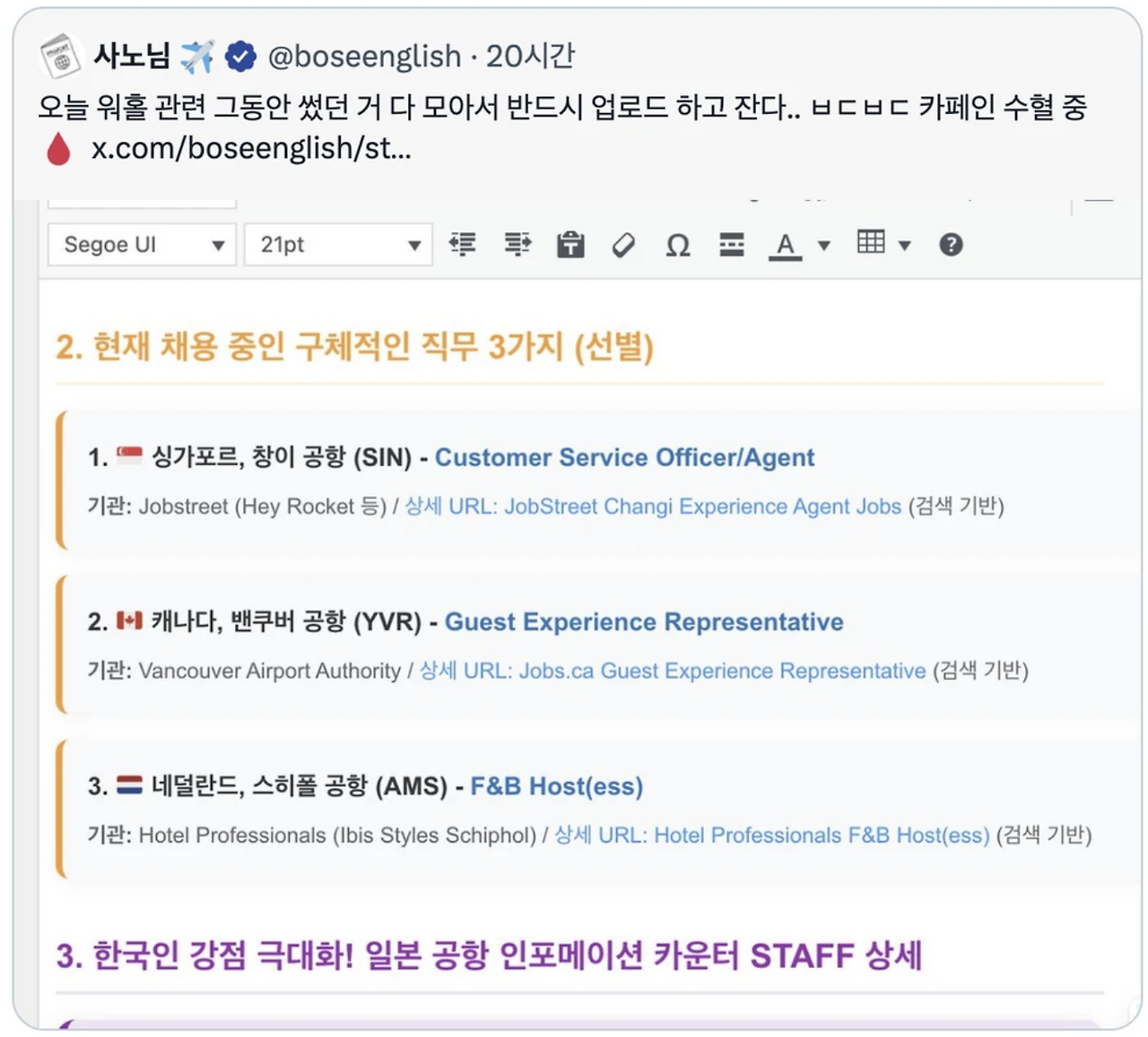Insert a horizontal line using its toolbar icon
Screen dimensions: 1148x1037
click(x=731, y=243)
